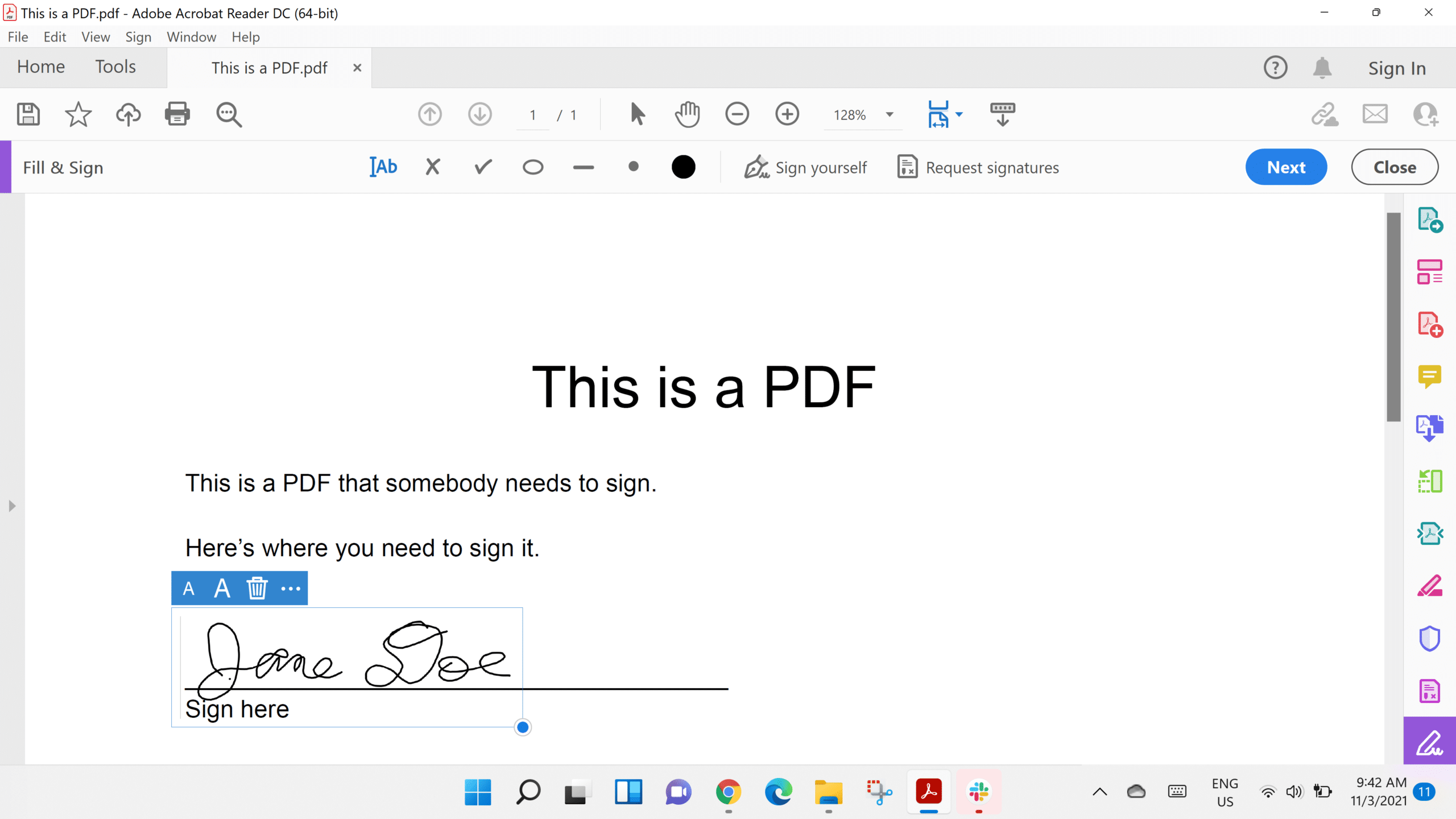Open the black color picker
Image resolution: width=1456 pixels, height=819 pixels.
[683, 167]
